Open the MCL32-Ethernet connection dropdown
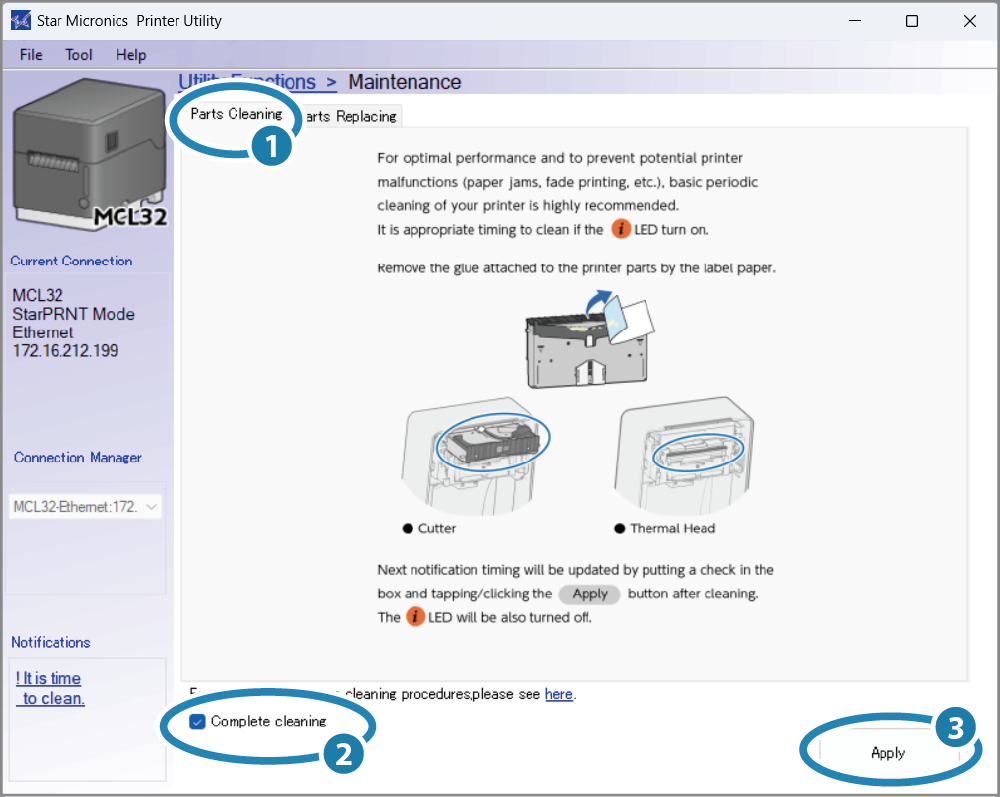The height and width of the screenshot is (797, 1000). point(85,507)
